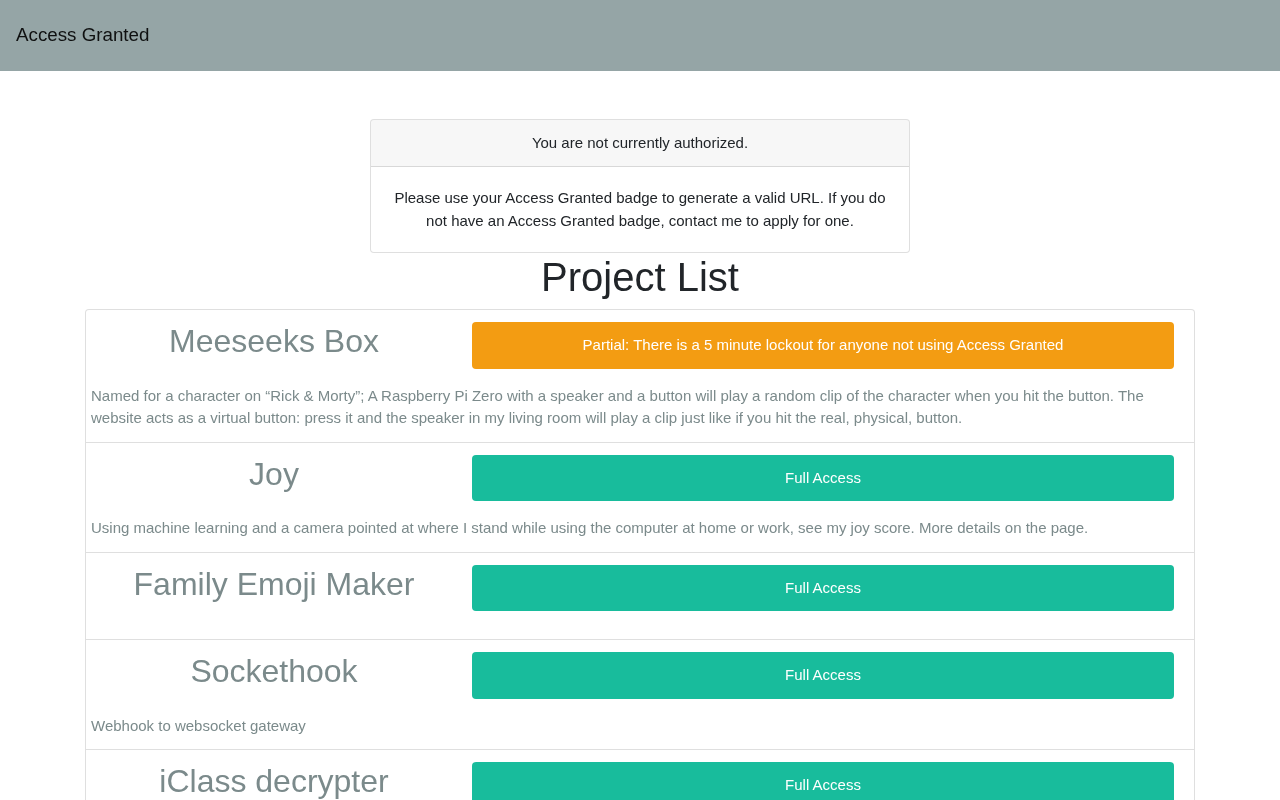
Task: Launch Family Emoji Maker via Full Access button
Action: 822,588
